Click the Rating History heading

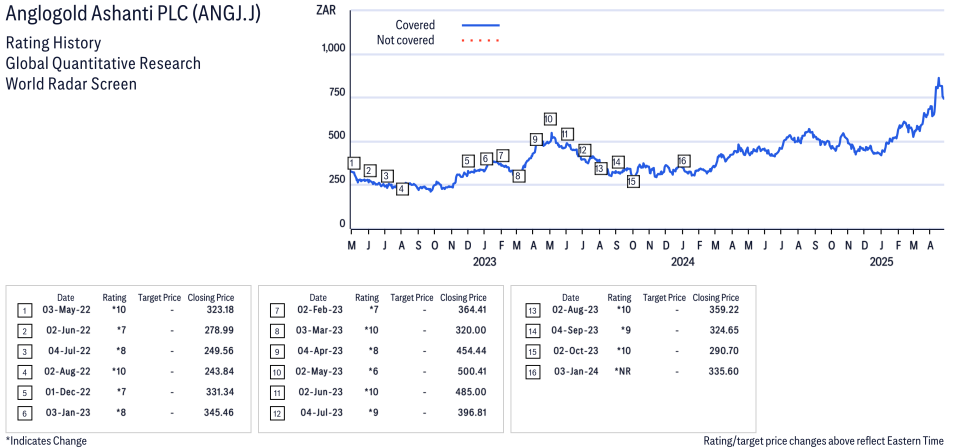click(x=53, y=44)
